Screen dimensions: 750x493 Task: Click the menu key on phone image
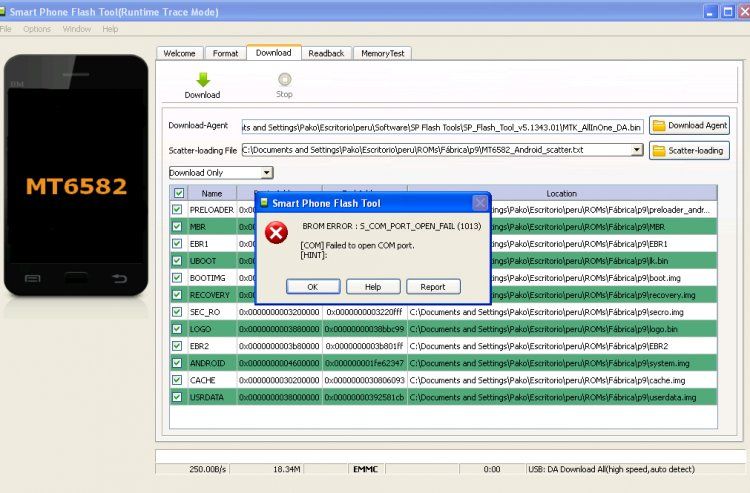[33, 278]
